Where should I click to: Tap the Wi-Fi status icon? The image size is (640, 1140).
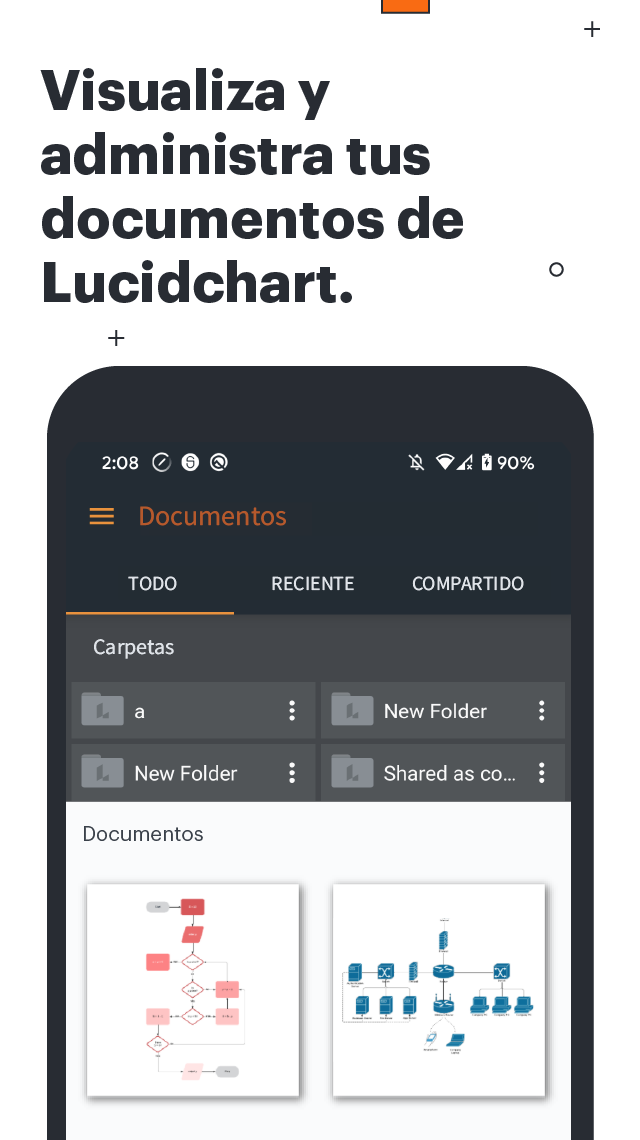[444, 462]
